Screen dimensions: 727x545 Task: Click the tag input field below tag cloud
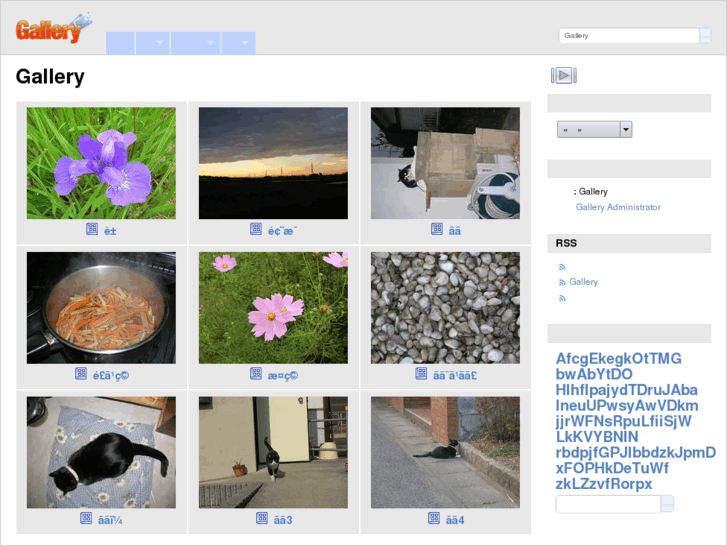[x=608, y=504]
